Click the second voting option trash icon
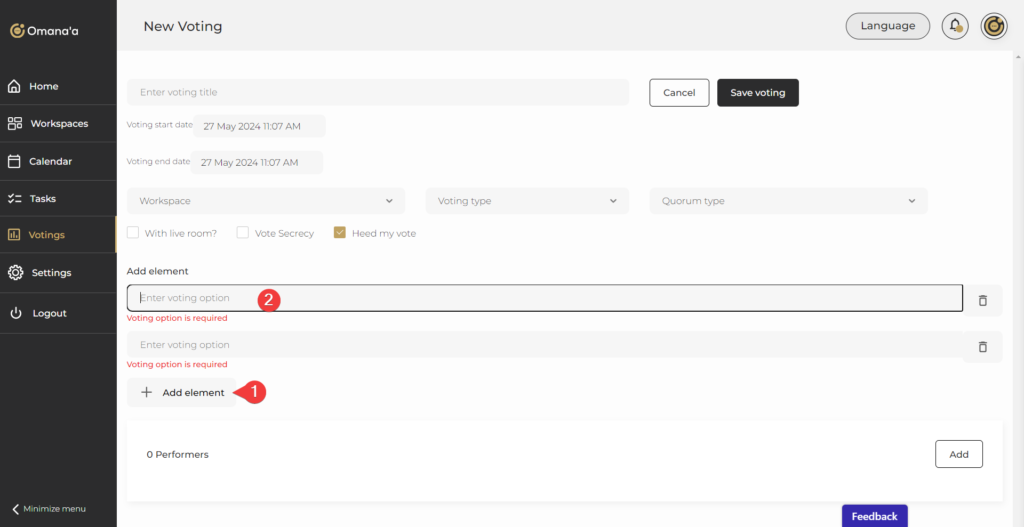Screen dimensions: 1024x527 pyautogui.click(x=982, y=346)
